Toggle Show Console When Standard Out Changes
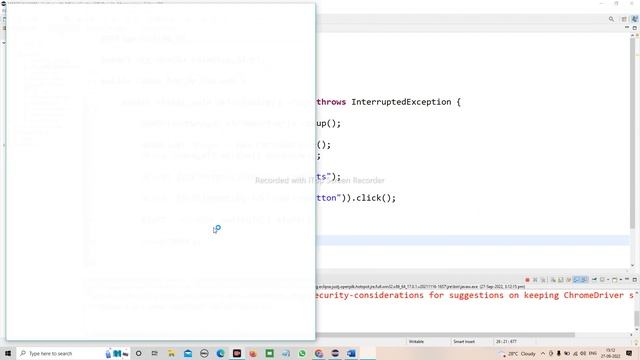 point(576,280)
